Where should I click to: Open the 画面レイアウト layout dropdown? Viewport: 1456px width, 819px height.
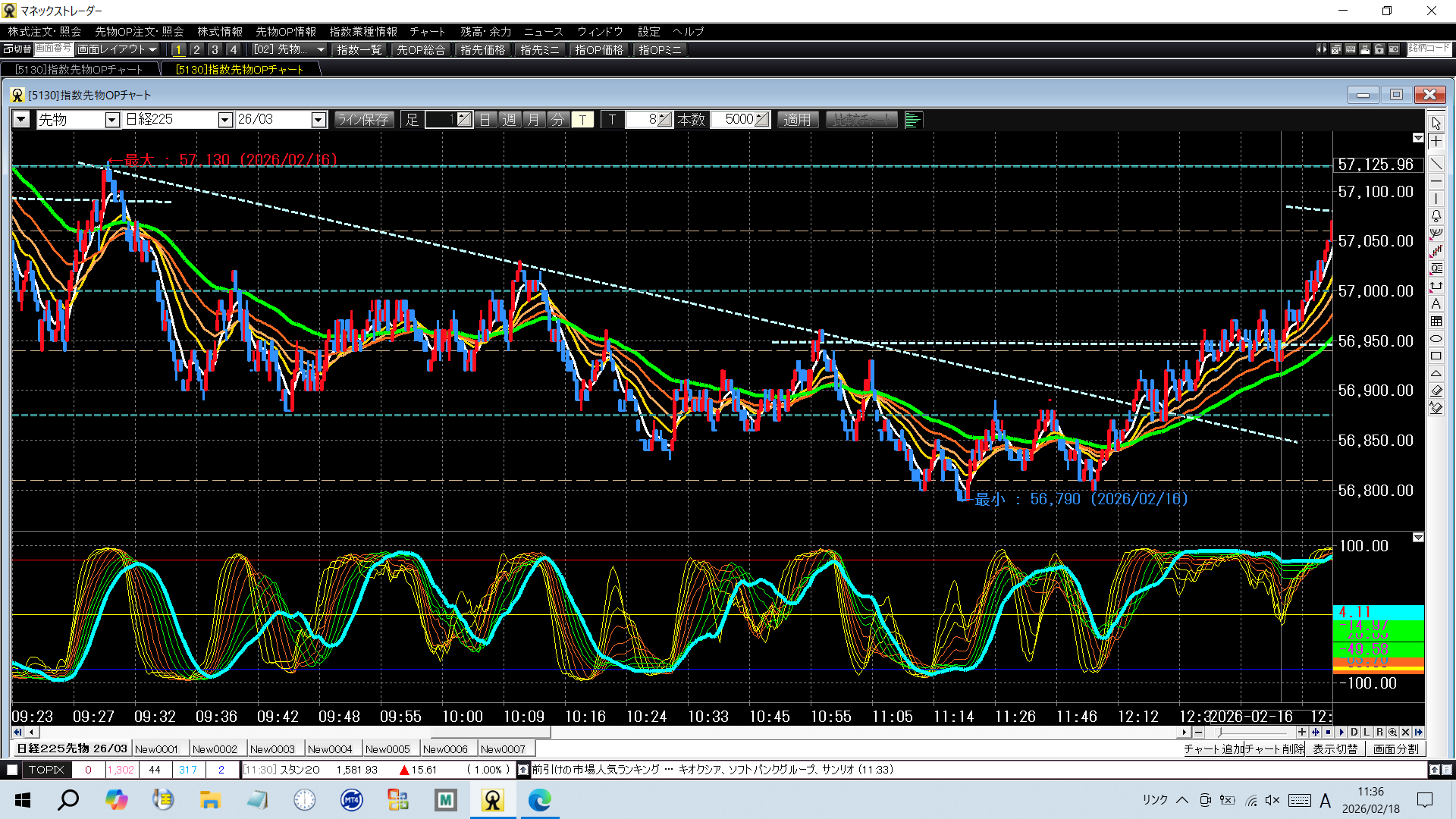[118, 49]
